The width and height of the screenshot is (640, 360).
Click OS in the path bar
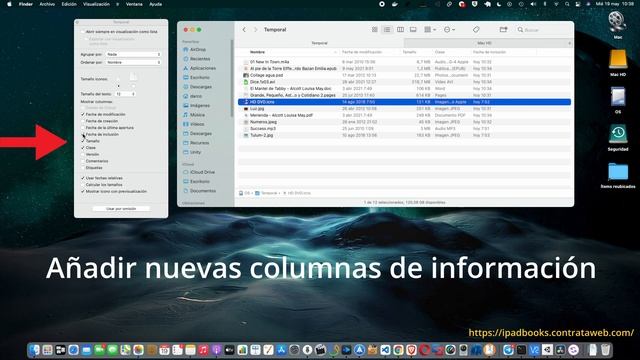(x=244, y=193)
